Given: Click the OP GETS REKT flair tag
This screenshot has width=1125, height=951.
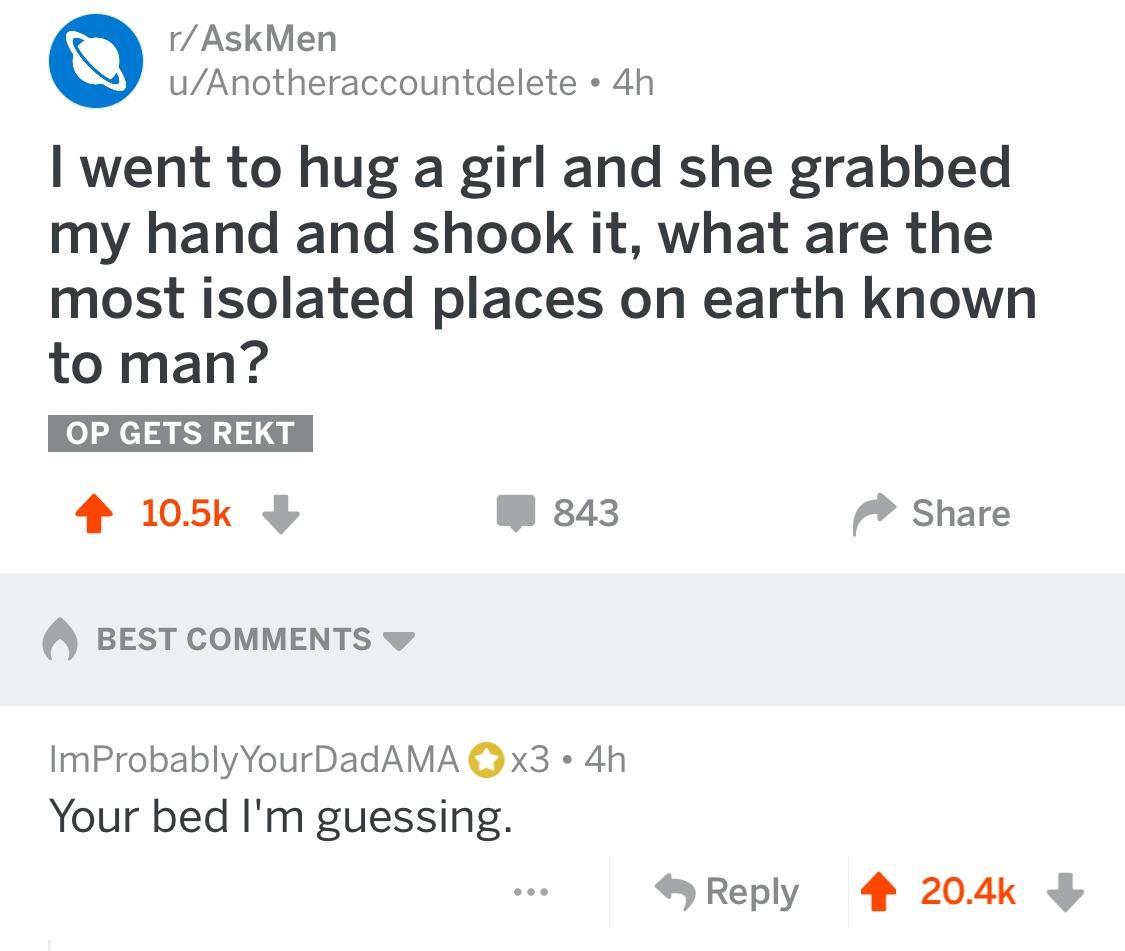Looking at the screenshot, I should tap(180, 433).
